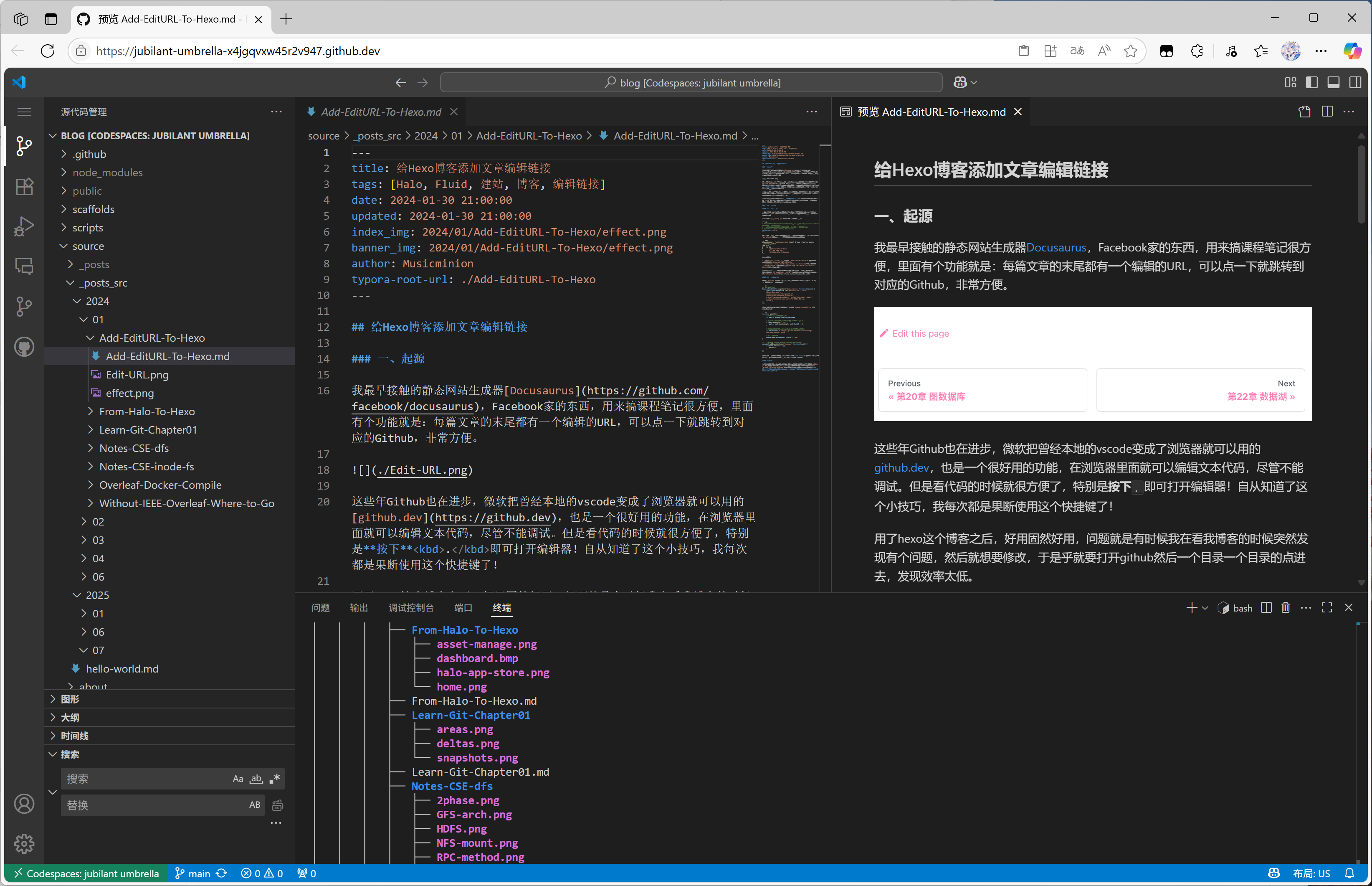Expand the 时间线 timeline section
This screenshot has width=1372, height=886.
(170, 736)
